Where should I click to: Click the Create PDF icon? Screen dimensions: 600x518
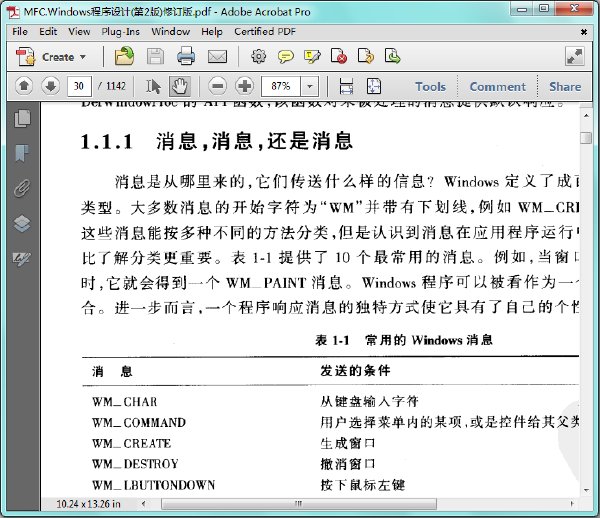tap(25, 57)
